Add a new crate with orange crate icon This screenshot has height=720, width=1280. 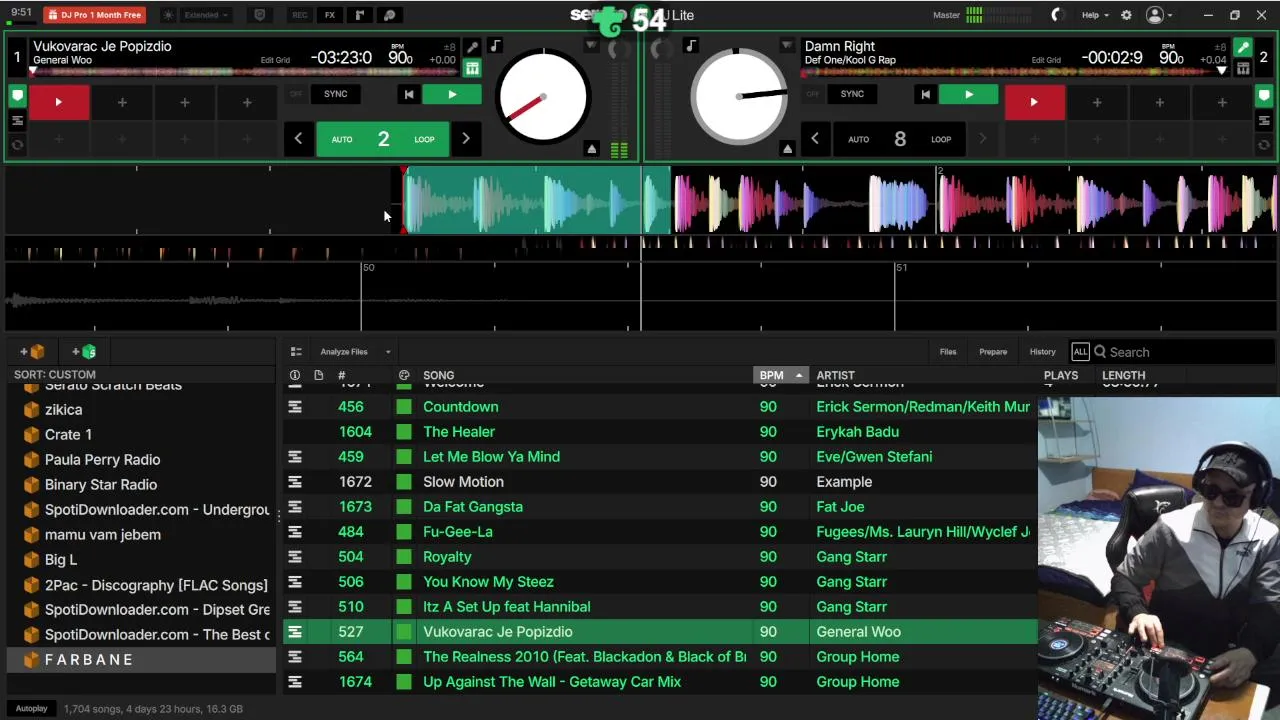32,352
